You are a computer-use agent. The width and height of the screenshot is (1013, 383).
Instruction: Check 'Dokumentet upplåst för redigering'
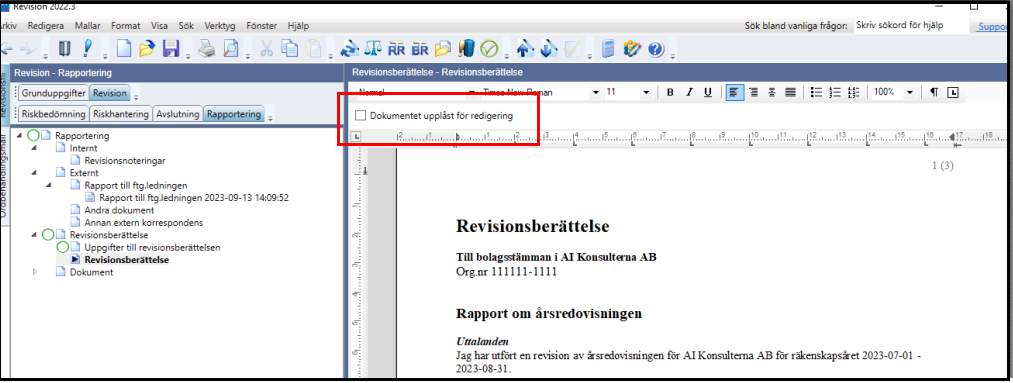(x=361, y=116)
